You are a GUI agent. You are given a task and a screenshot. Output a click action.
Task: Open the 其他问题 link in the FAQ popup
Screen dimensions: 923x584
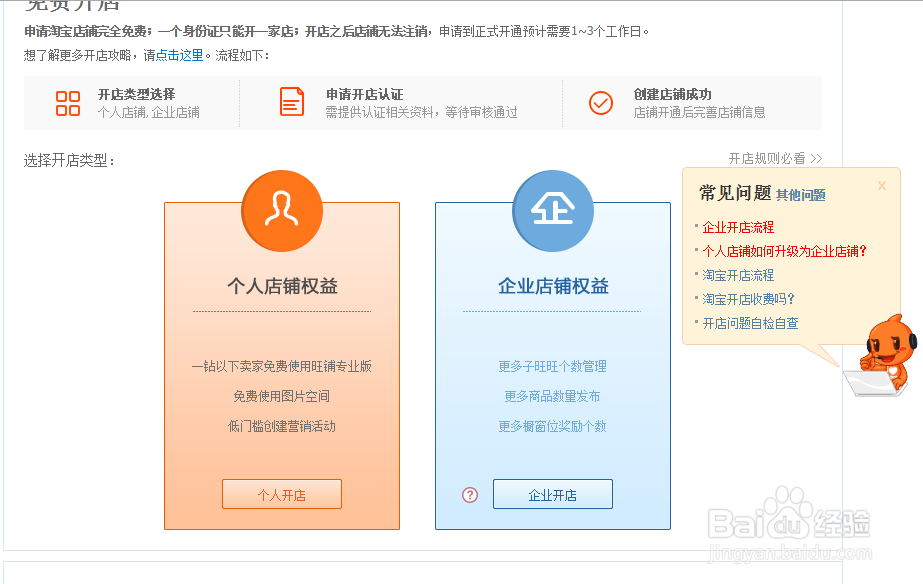click(x=801, y=195)
